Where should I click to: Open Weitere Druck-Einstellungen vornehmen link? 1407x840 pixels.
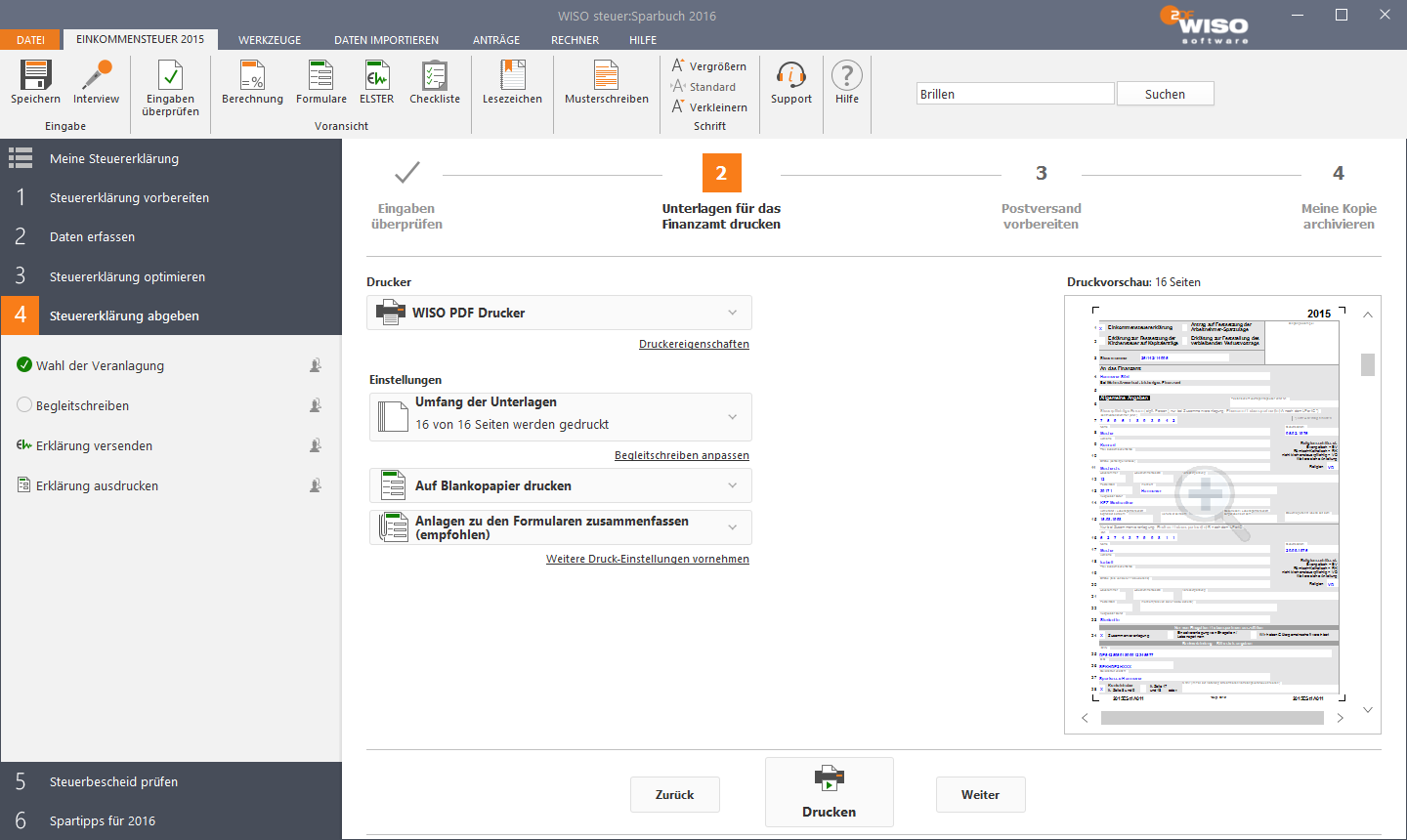[x=648, y=559]
